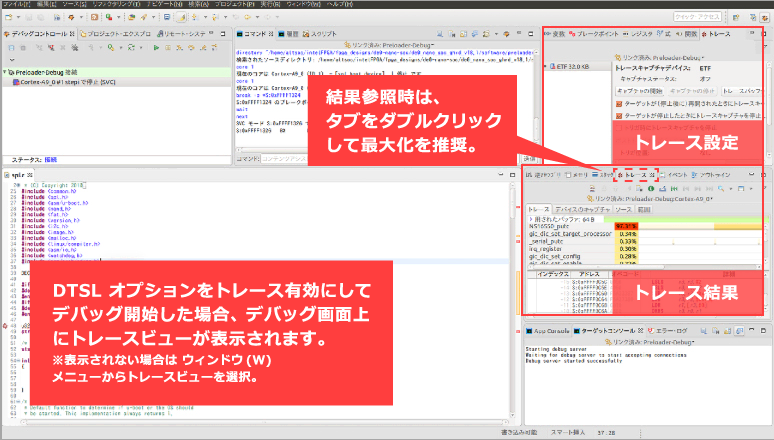Screen dimensions: 774x440
Task: Collapse the Preloader-Debug connection tree node
Action: 4,73
